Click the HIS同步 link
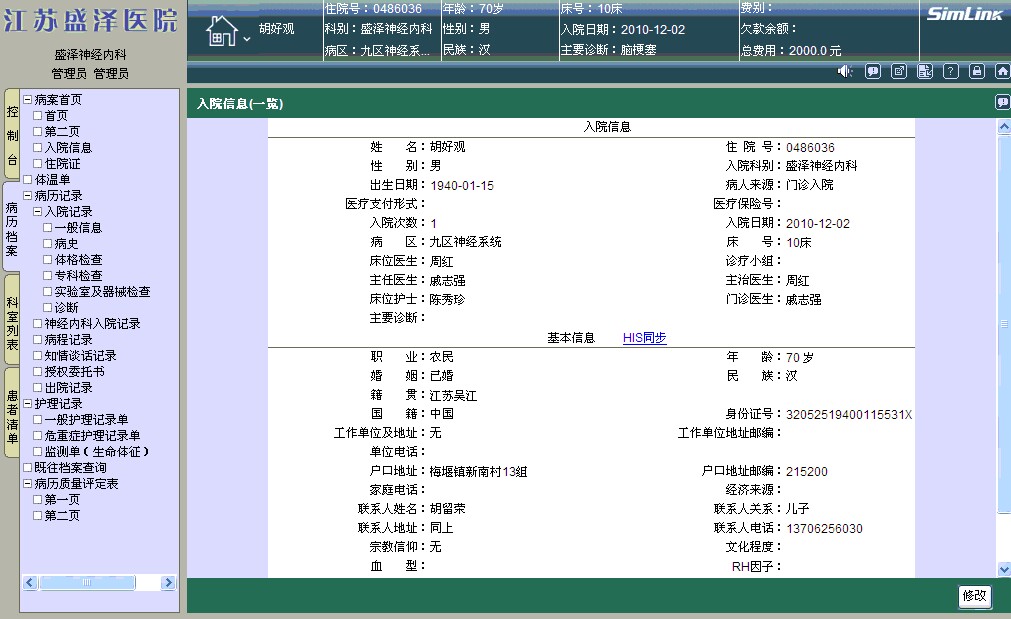This screenshot has width=1011, height=619. pyautogui.click(x=644, y=339)
